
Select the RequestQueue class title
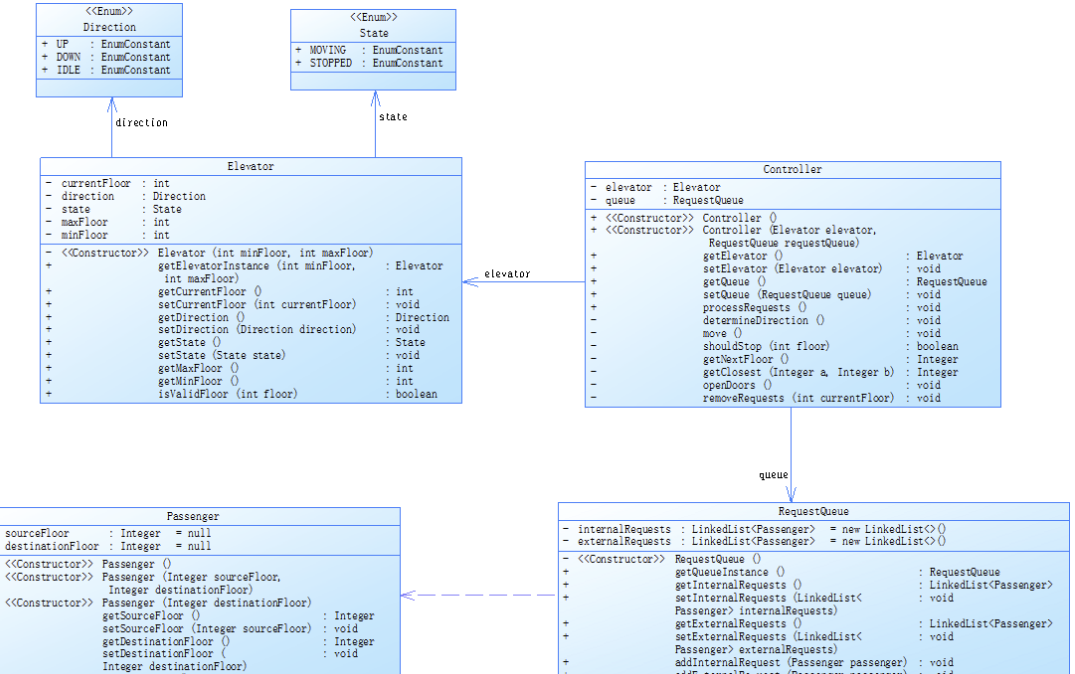(813, 511)
